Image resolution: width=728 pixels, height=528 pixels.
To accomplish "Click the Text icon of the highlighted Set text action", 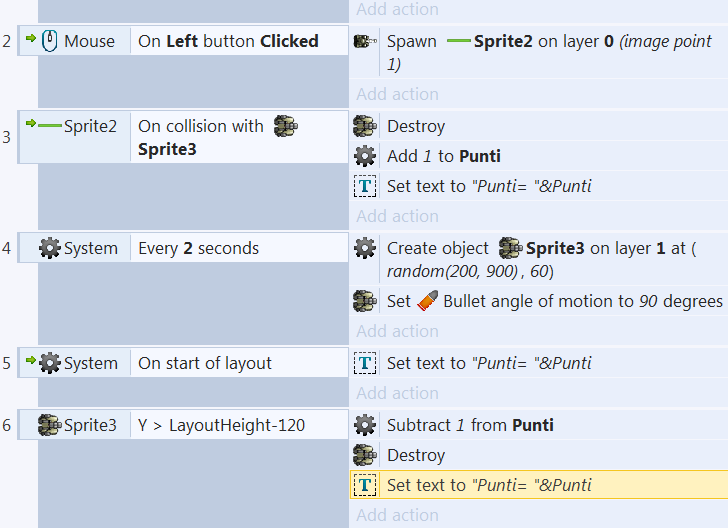I will tap(365, 485).
